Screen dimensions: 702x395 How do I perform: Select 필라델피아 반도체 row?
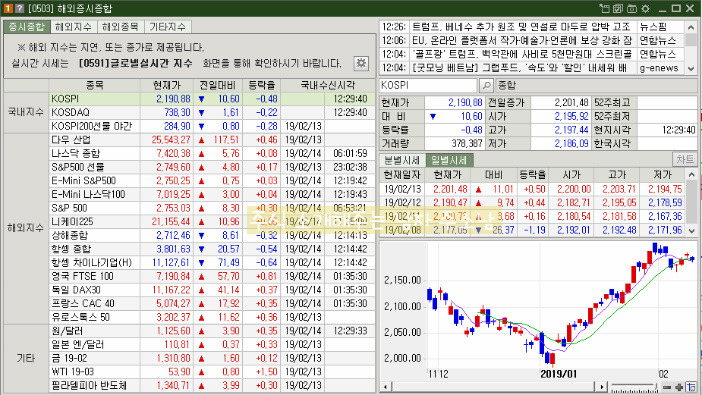[x=212, y=386]
